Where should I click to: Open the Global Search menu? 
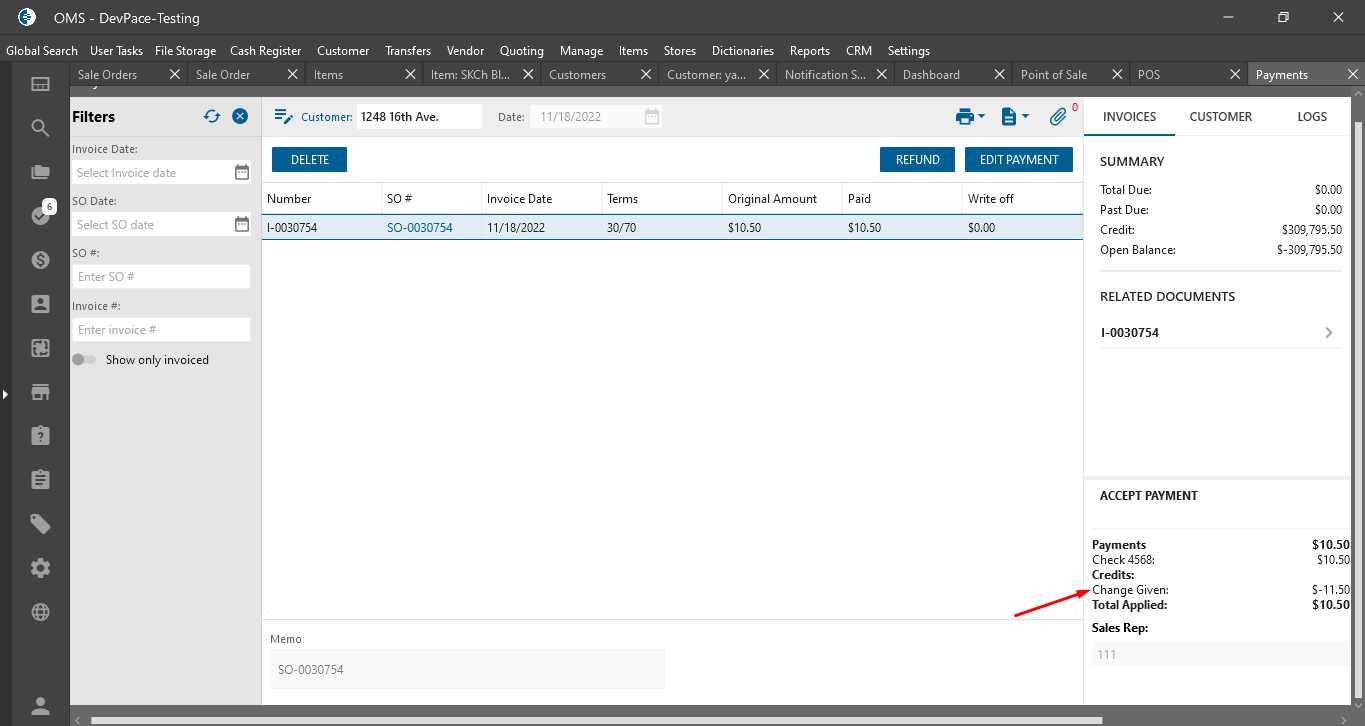42,50
